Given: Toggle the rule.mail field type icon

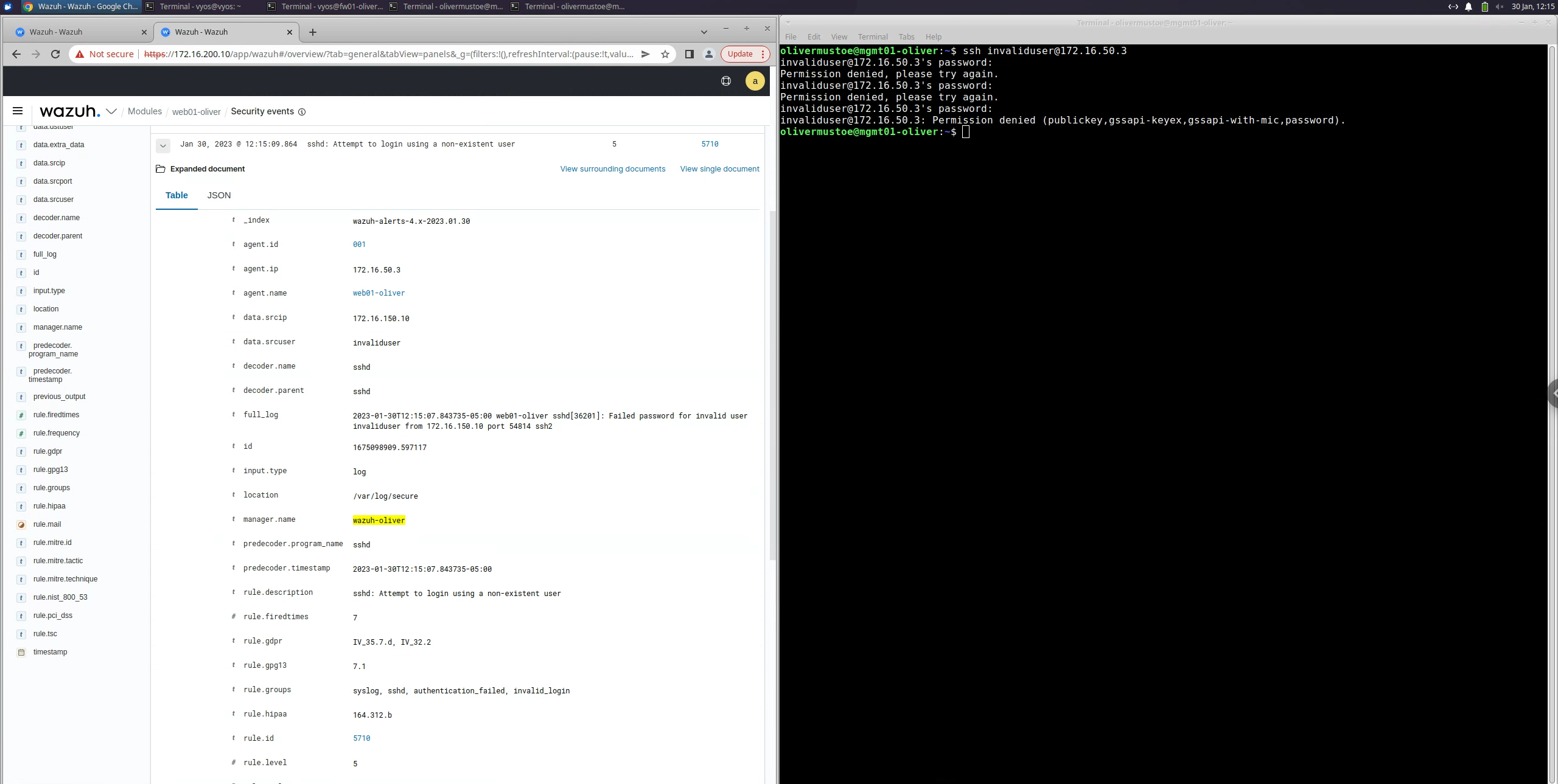Looking at the screenshot, I should (x=21, y=524).
